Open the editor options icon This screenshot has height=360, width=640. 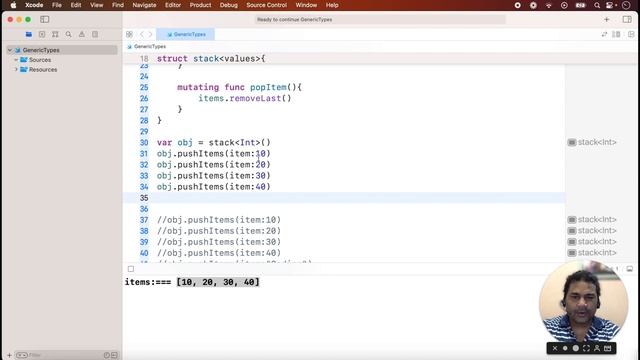(616, 34)
